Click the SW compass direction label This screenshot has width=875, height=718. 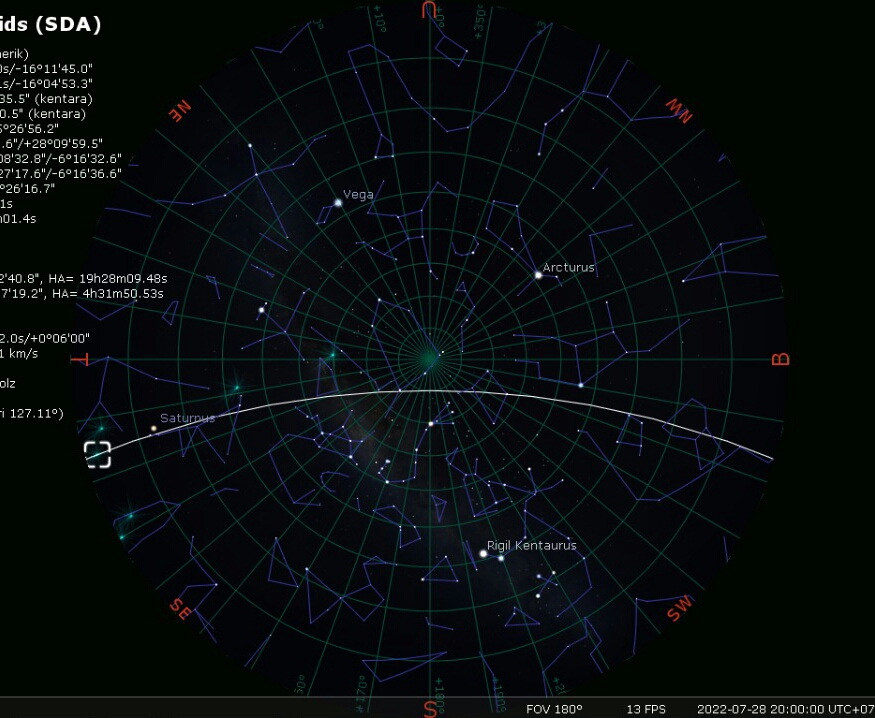[680, 608]
